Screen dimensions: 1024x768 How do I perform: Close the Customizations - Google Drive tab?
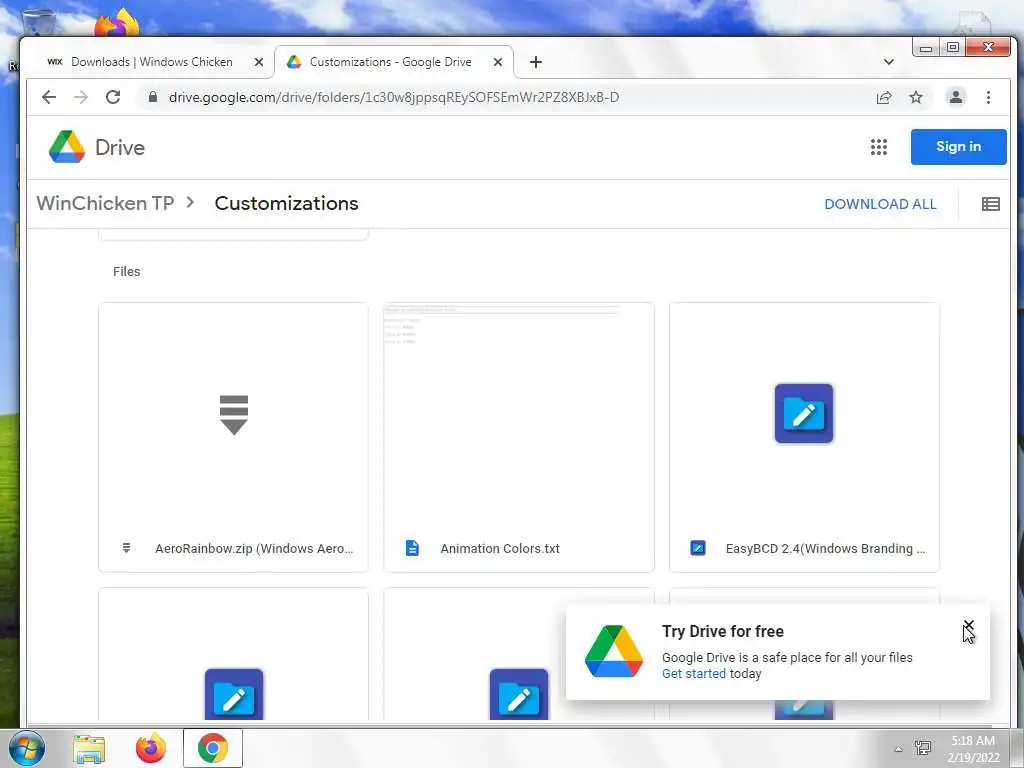click(498, 62)
